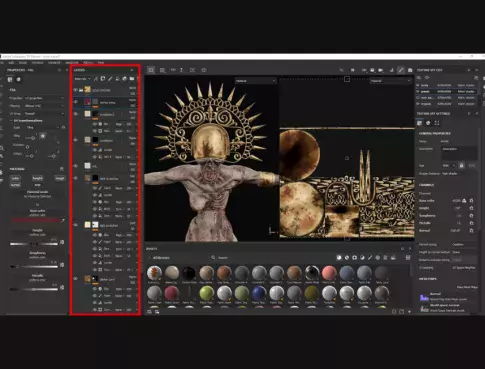Click the base color red swatch bar
485x369 pixels.
coord(36,220)
